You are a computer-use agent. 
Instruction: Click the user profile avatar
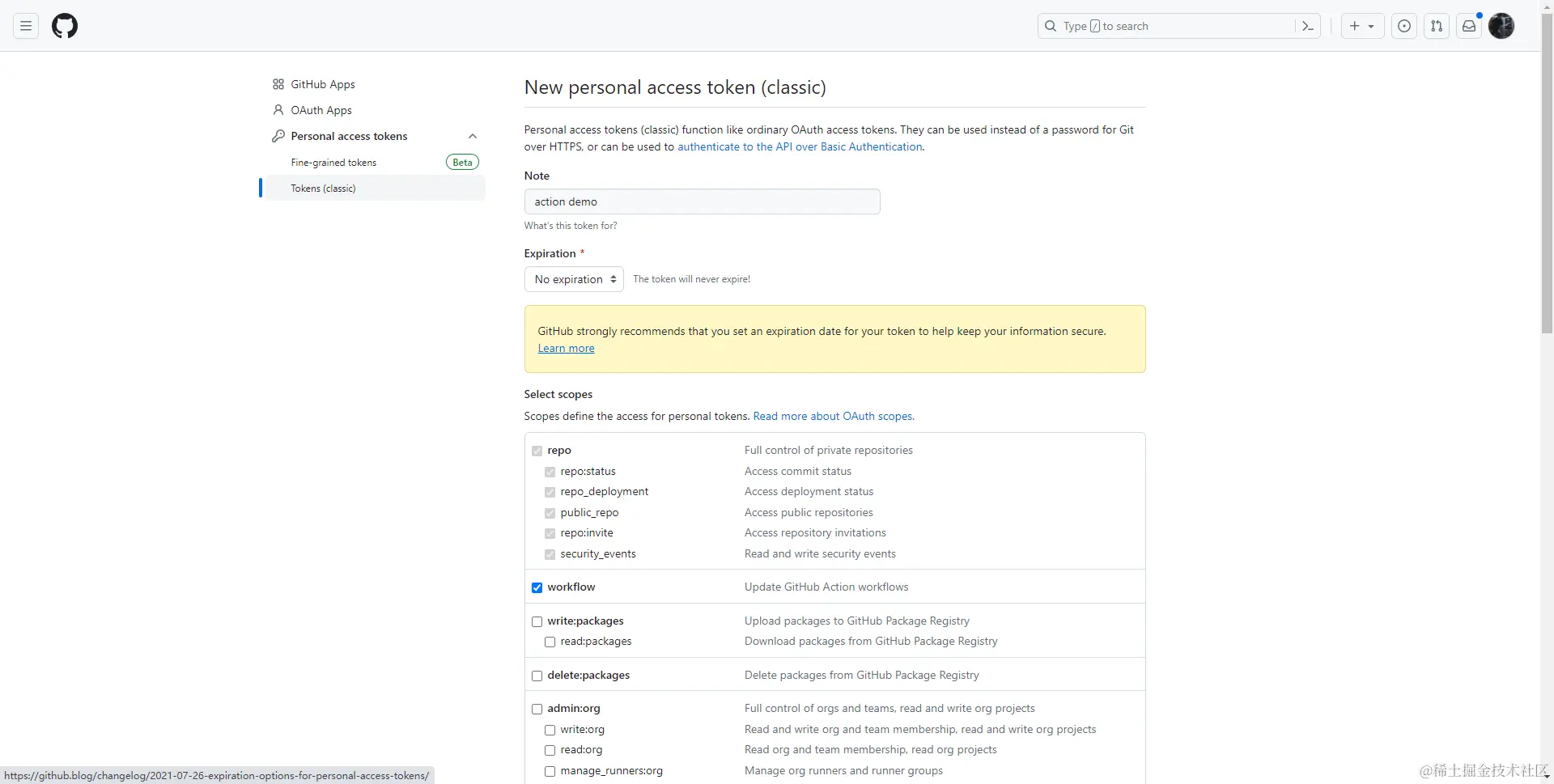click(x=1501, y=26)
